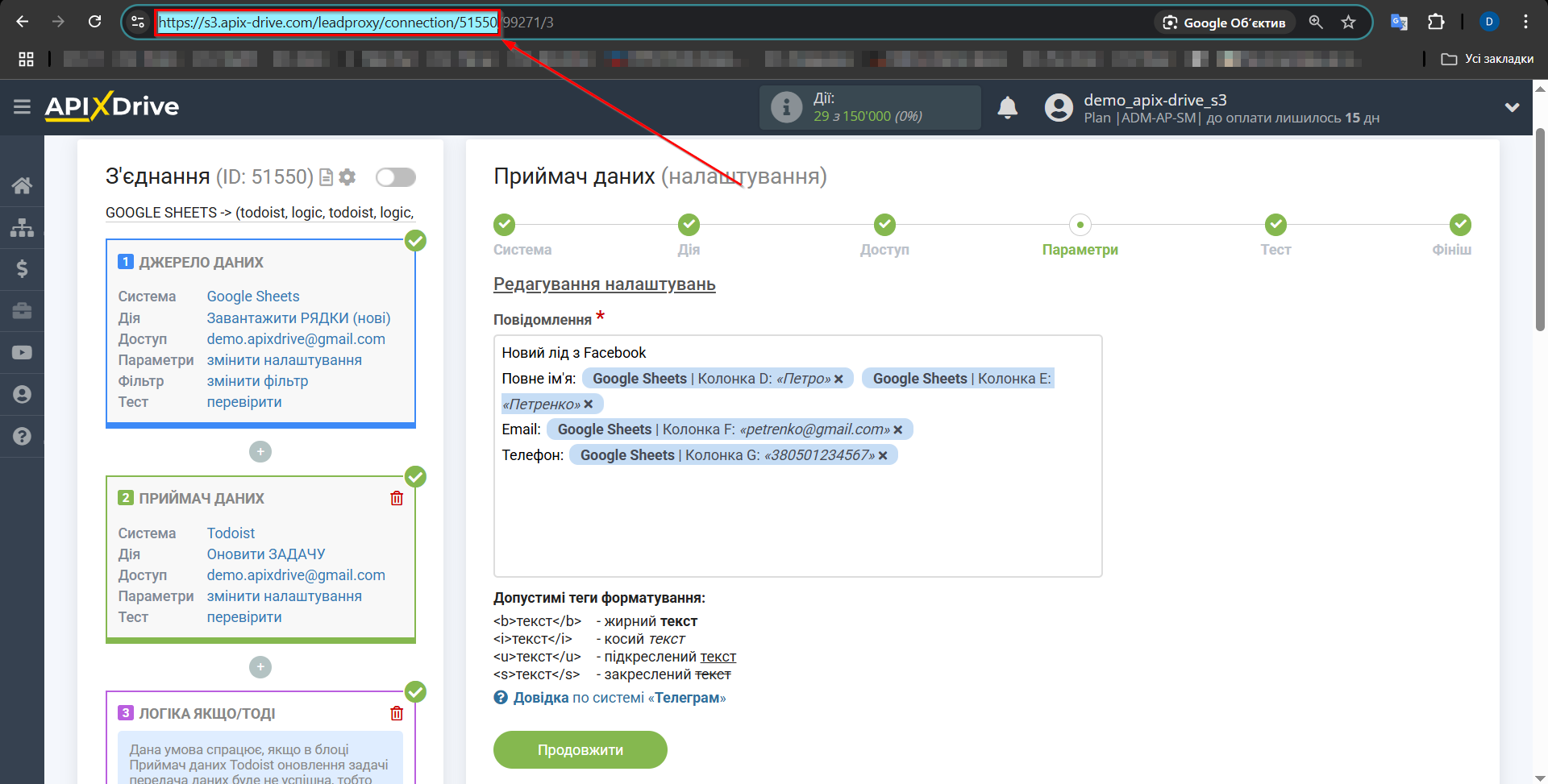
Task: Add a block after the Джерело даних block
Action: coord(260,452)
